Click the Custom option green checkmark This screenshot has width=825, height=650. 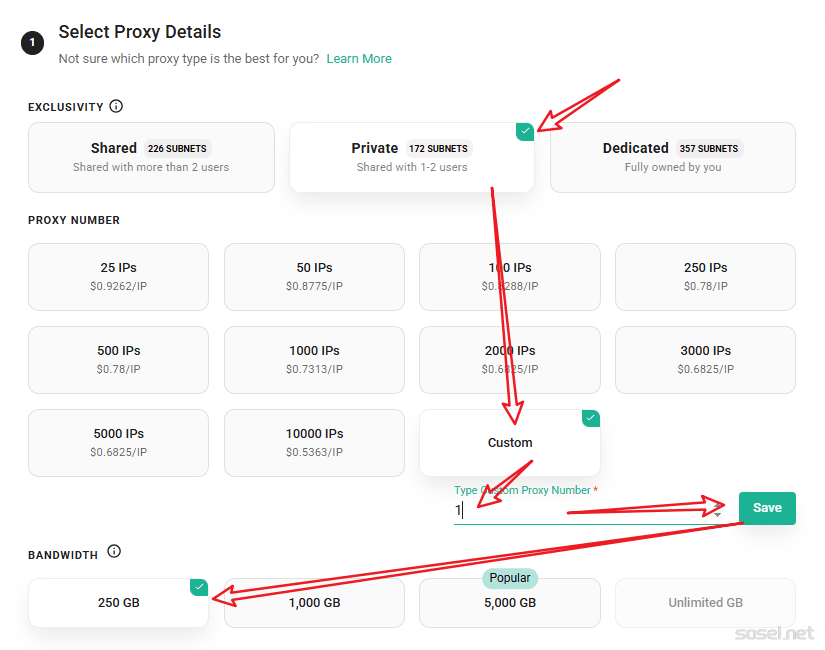click(x=591, y=418)
